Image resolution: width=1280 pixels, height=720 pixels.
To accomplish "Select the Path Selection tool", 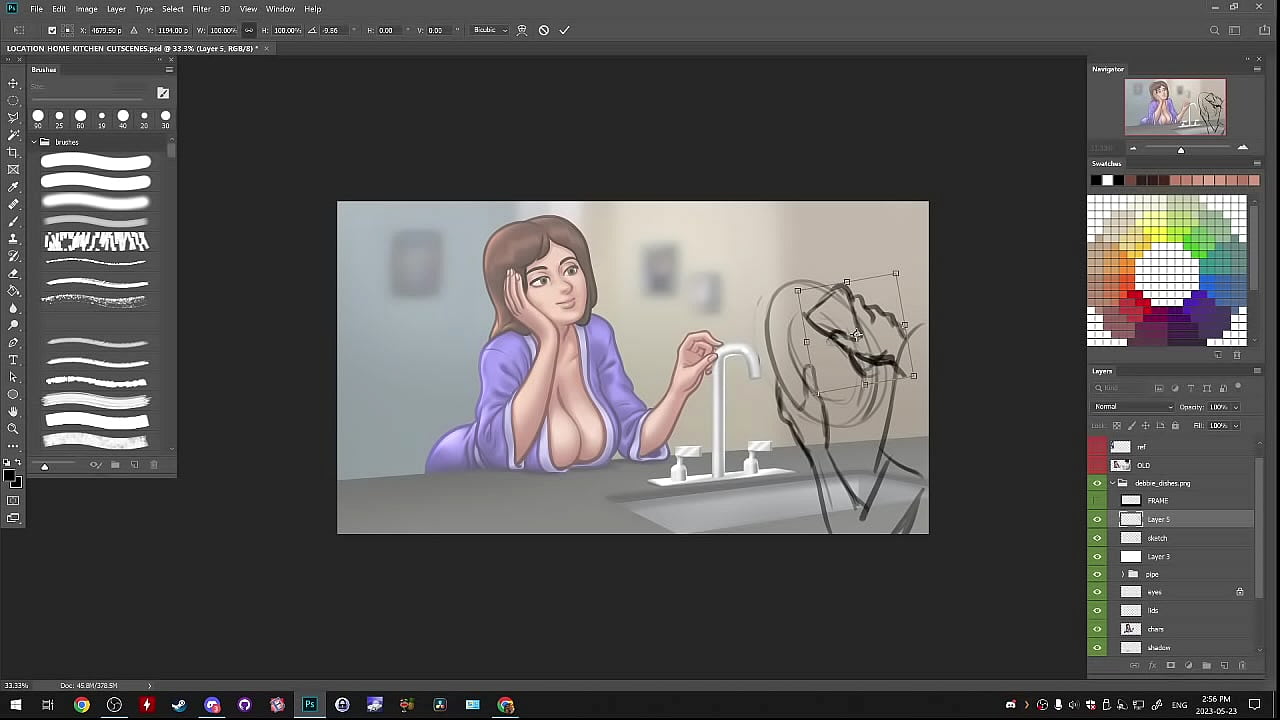I will point(13,377).
